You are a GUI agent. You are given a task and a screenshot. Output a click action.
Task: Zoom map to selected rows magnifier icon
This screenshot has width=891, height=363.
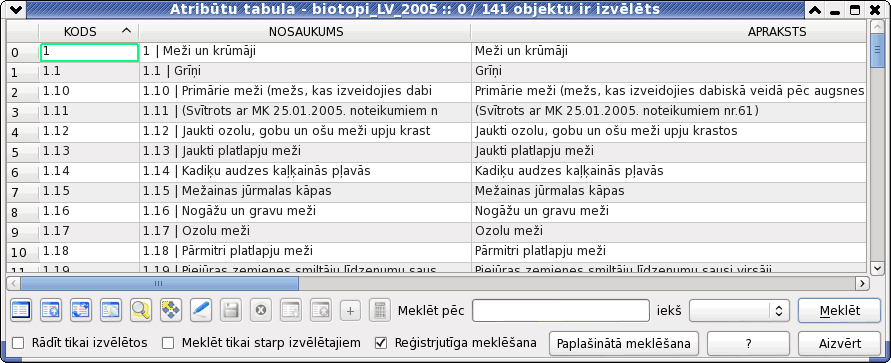coord(140,311)
